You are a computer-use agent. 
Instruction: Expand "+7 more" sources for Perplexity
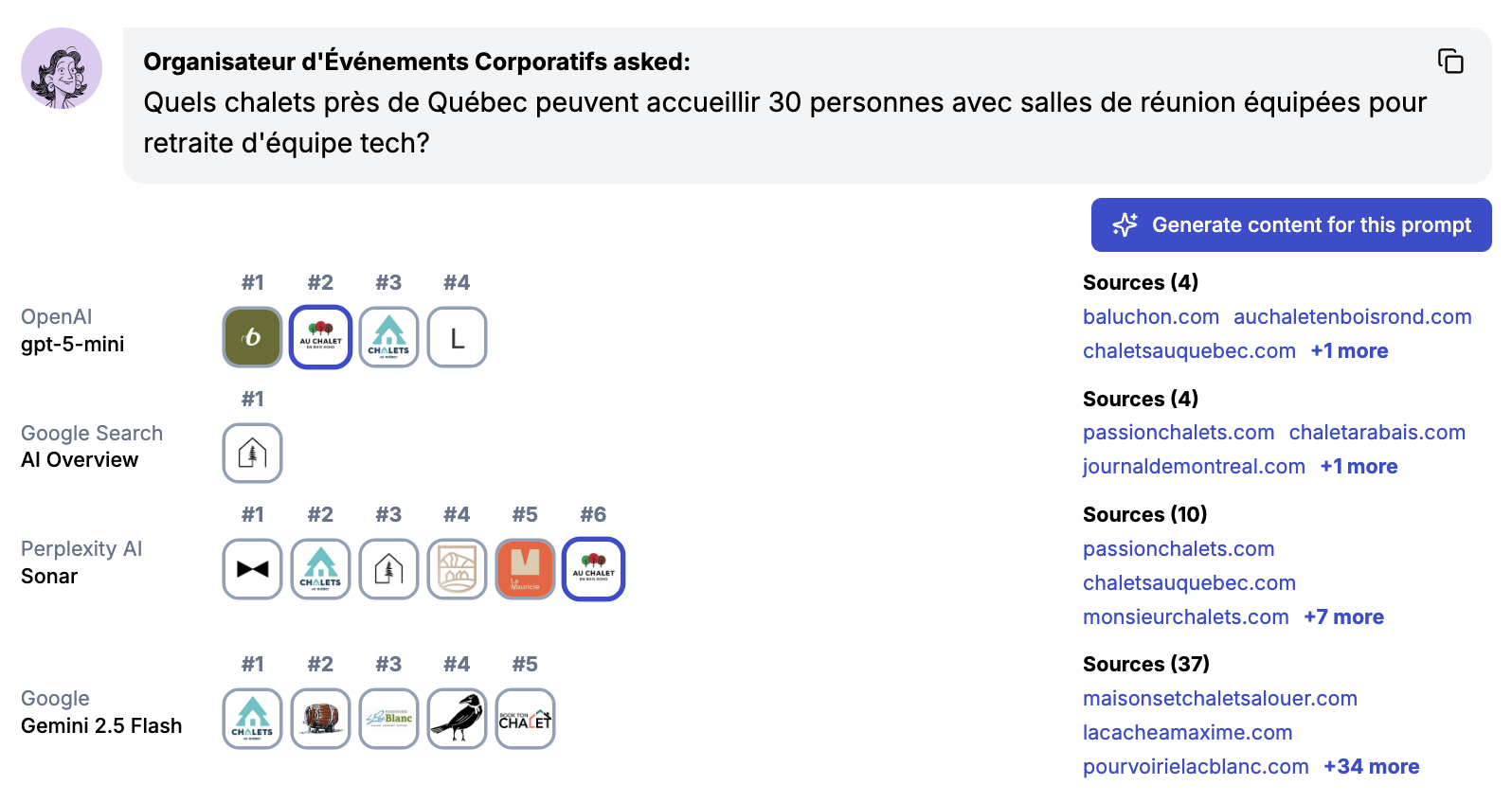[x=1343, y=617]
